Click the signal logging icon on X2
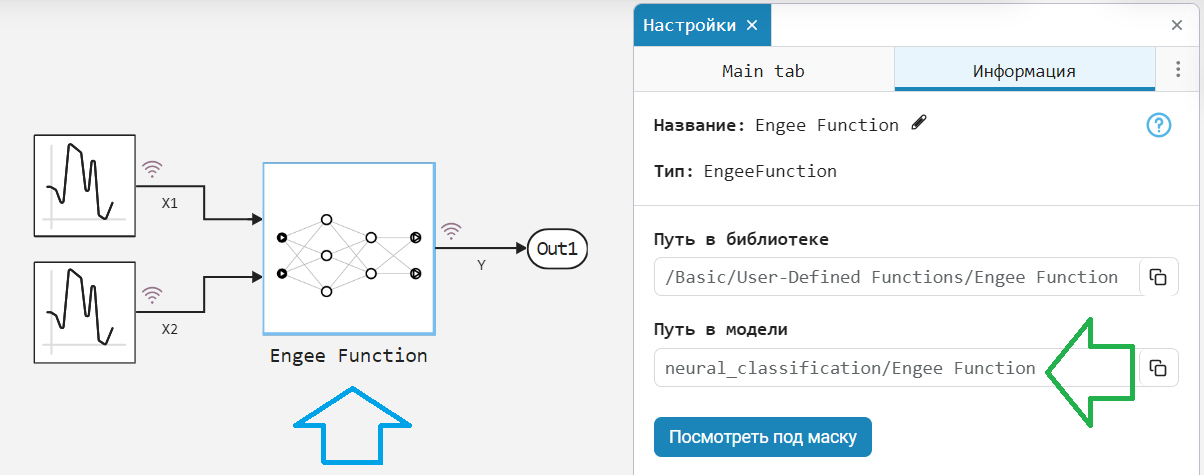The image size is (1204, 475). coord(152,295)
